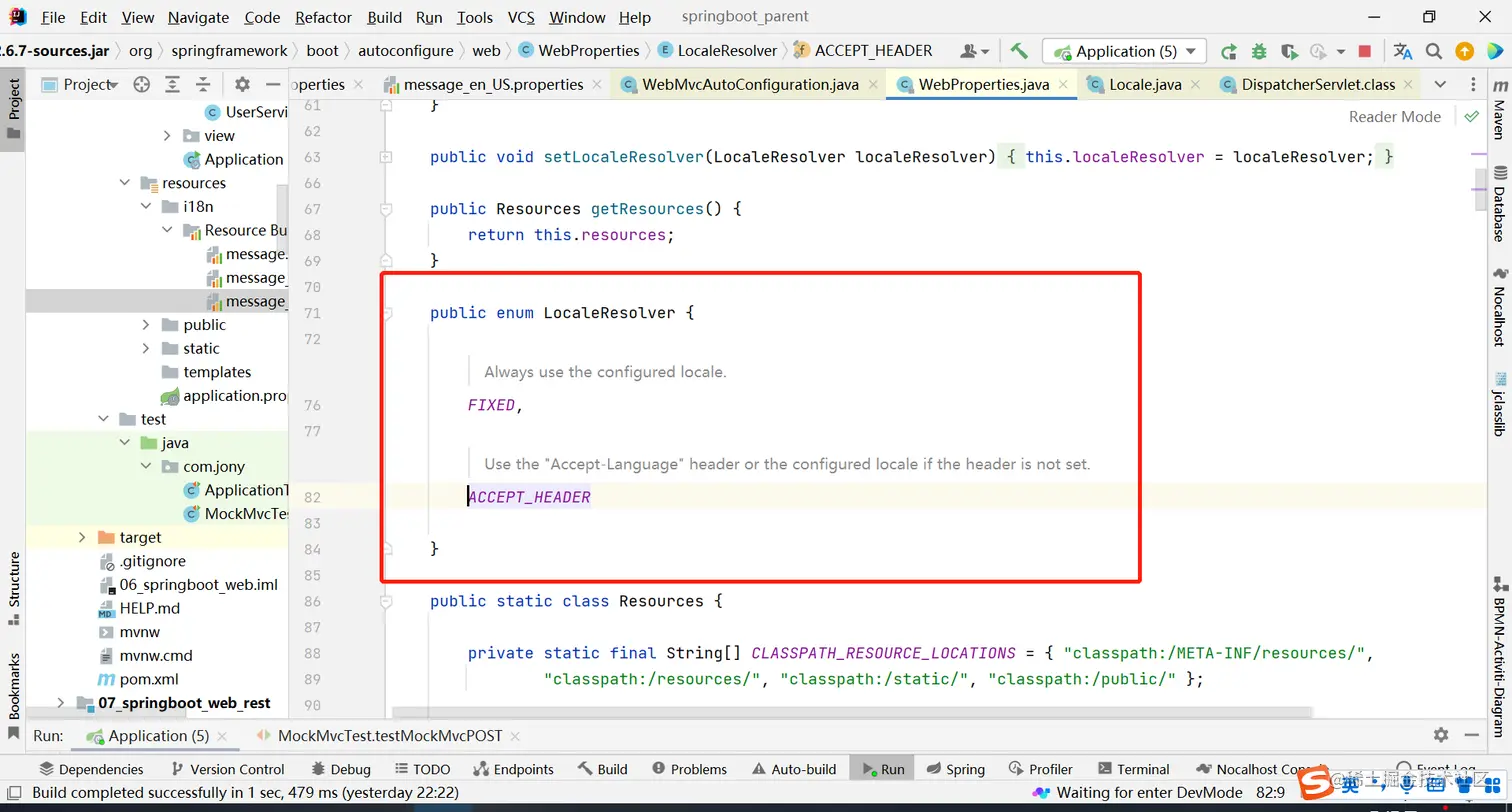Open the File menu

(53, 17)
